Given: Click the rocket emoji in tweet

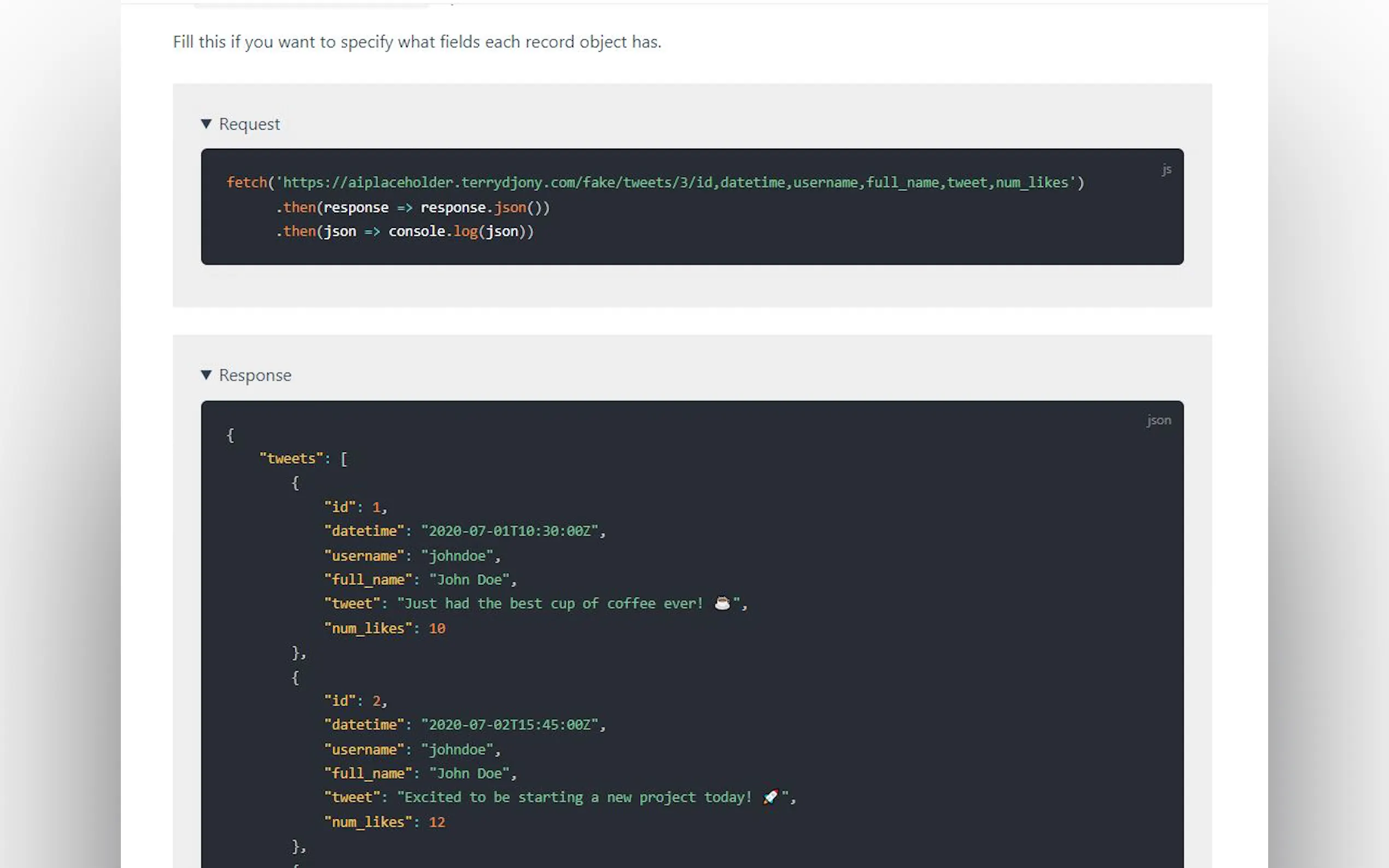Looking at the screenshot, I should click(770, 797).
